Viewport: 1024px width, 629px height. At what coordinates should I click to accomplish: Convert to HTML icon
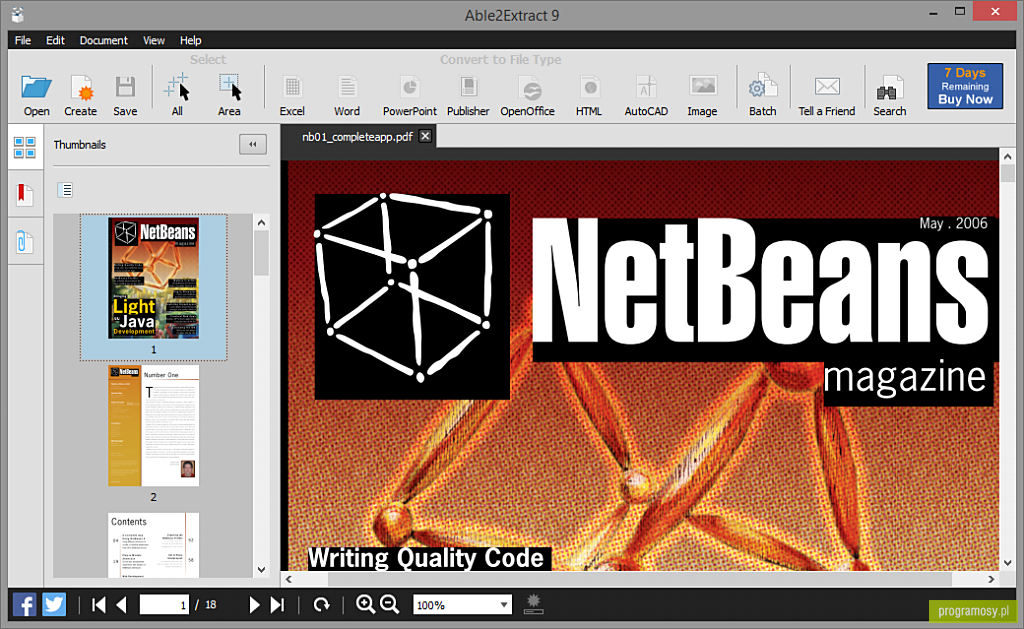pyautogui.click(x=589, y=87)
